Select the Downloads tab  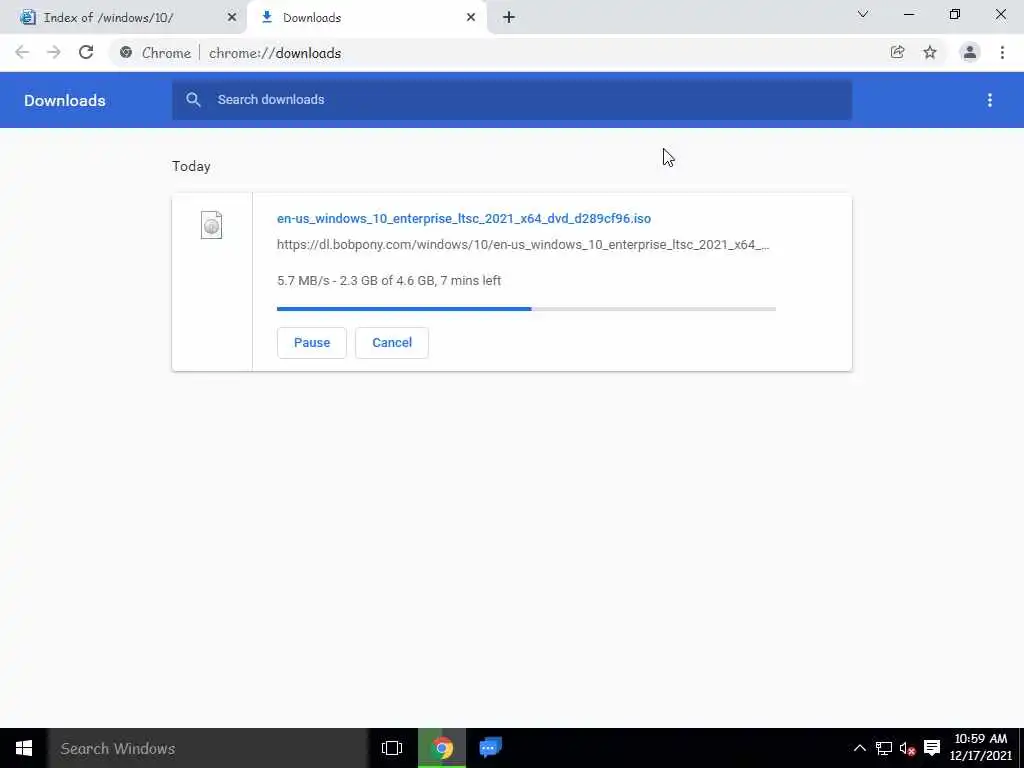(367, 18)
